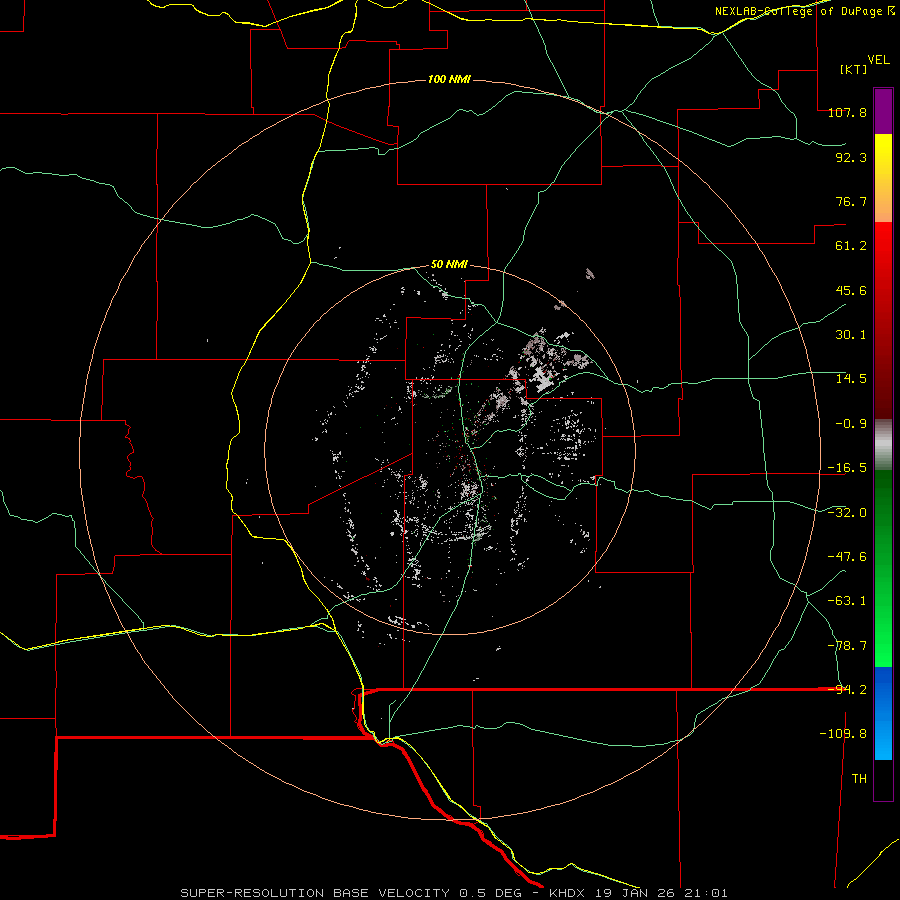The height and width of the screenshot is (900, 900).
Task: Click the blue segment of the color bar
Action: click(883, 713)
